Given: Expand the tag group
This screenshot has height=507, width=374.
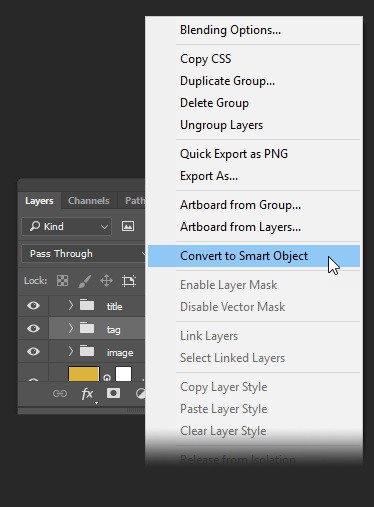Looking at the screenshot, I should [70, 328].
